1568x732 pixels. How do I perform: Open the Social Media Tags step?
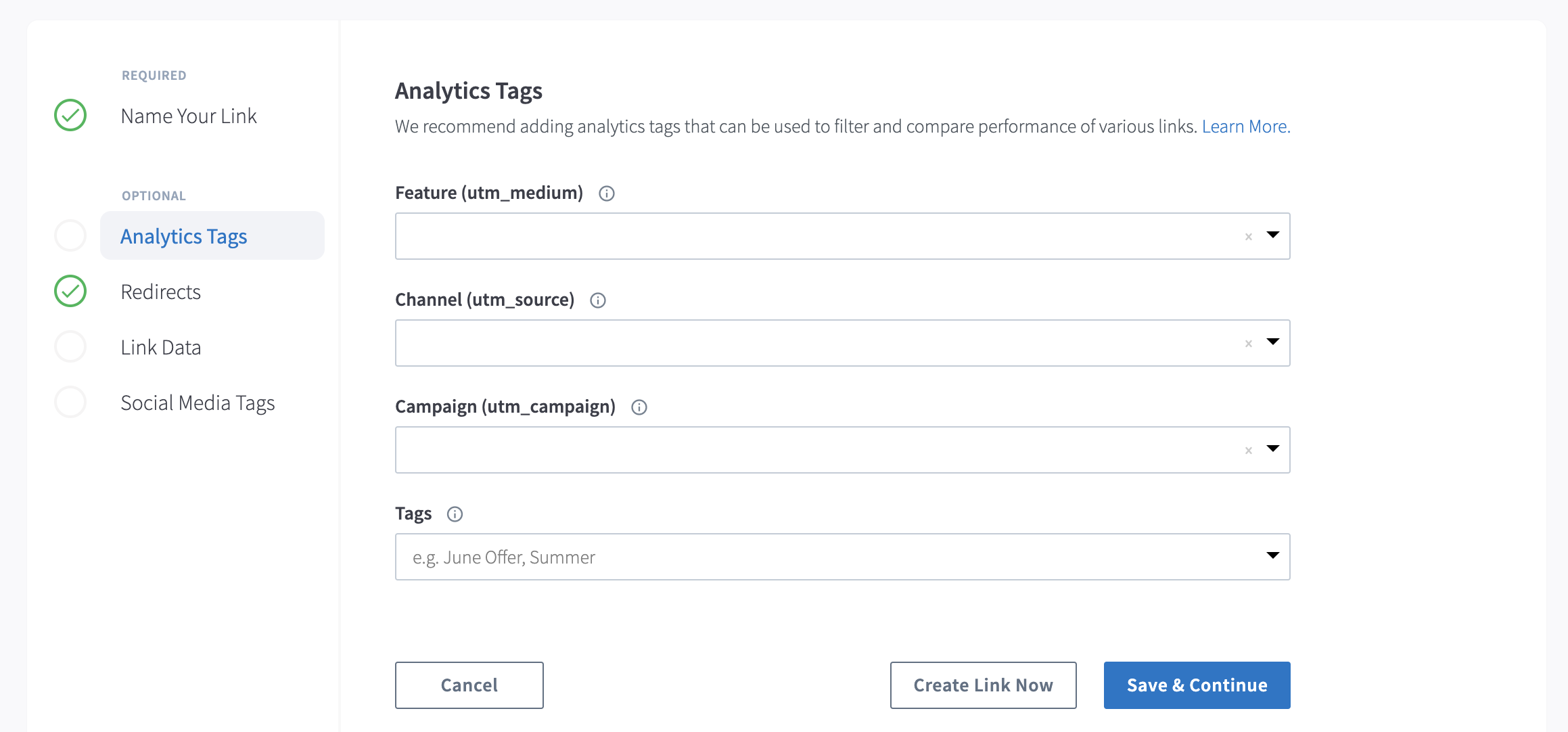pos(198,403)
